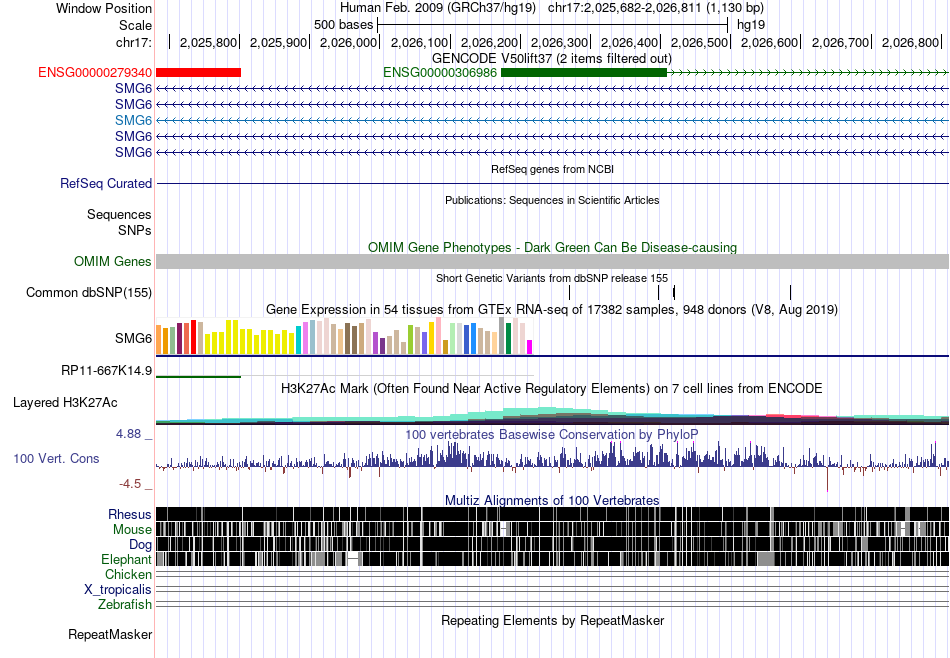Click the RepeatMasker track label
Screen dimensions: 950x658
click(110, 635)
